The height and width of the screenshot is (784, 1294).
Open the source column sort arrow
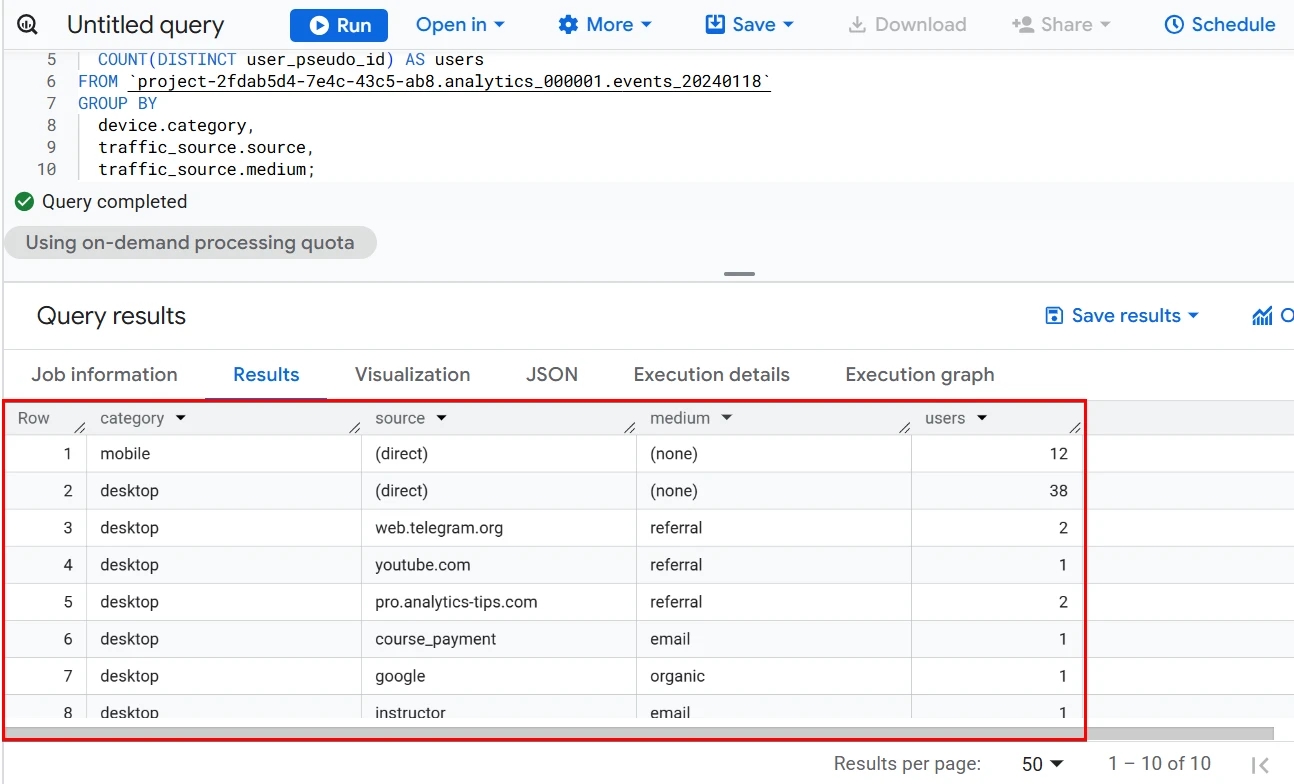tap(441, 418)
